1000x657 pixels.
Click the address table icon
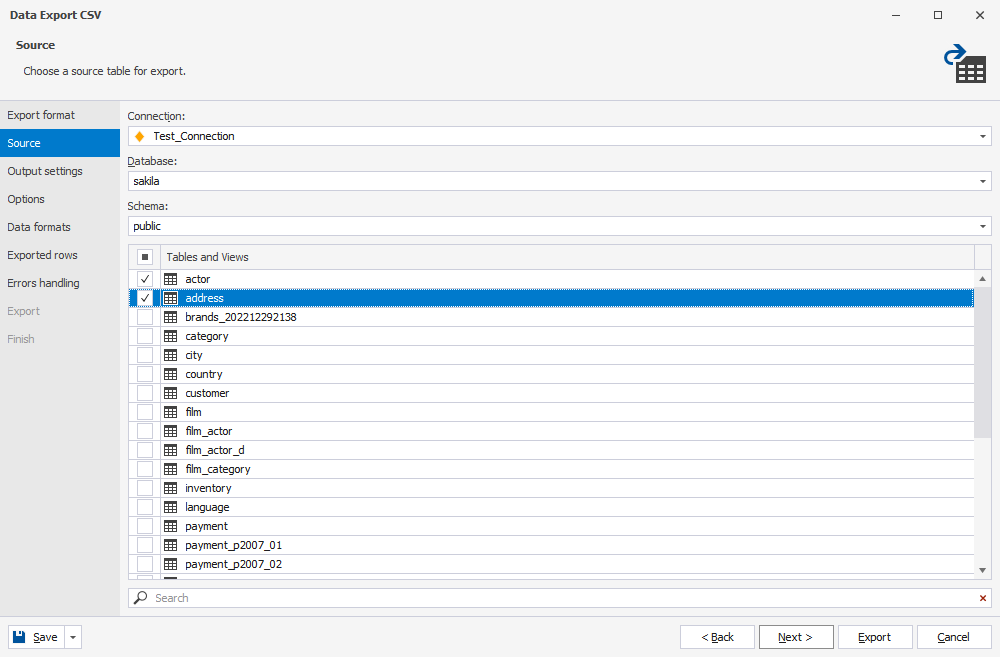(170, 298)
